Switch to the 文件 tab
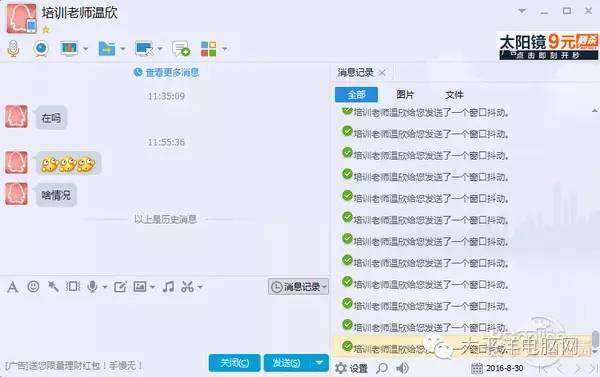Screen dimensions: 600x377 point(454,95)
